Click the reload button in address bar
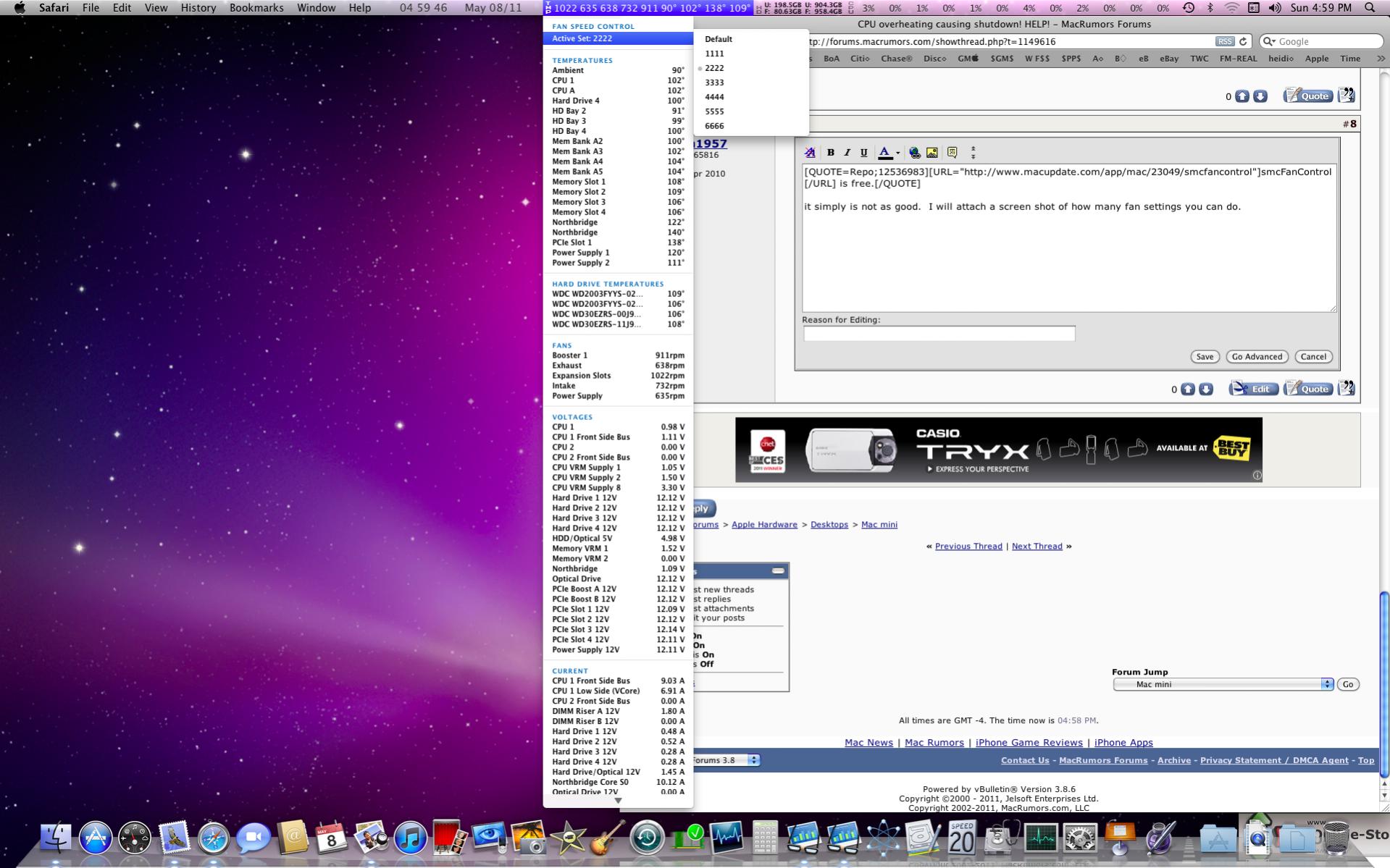The height and width of the screenshot is (868, 1390). pyautogui.click(x=1243, y=41)
